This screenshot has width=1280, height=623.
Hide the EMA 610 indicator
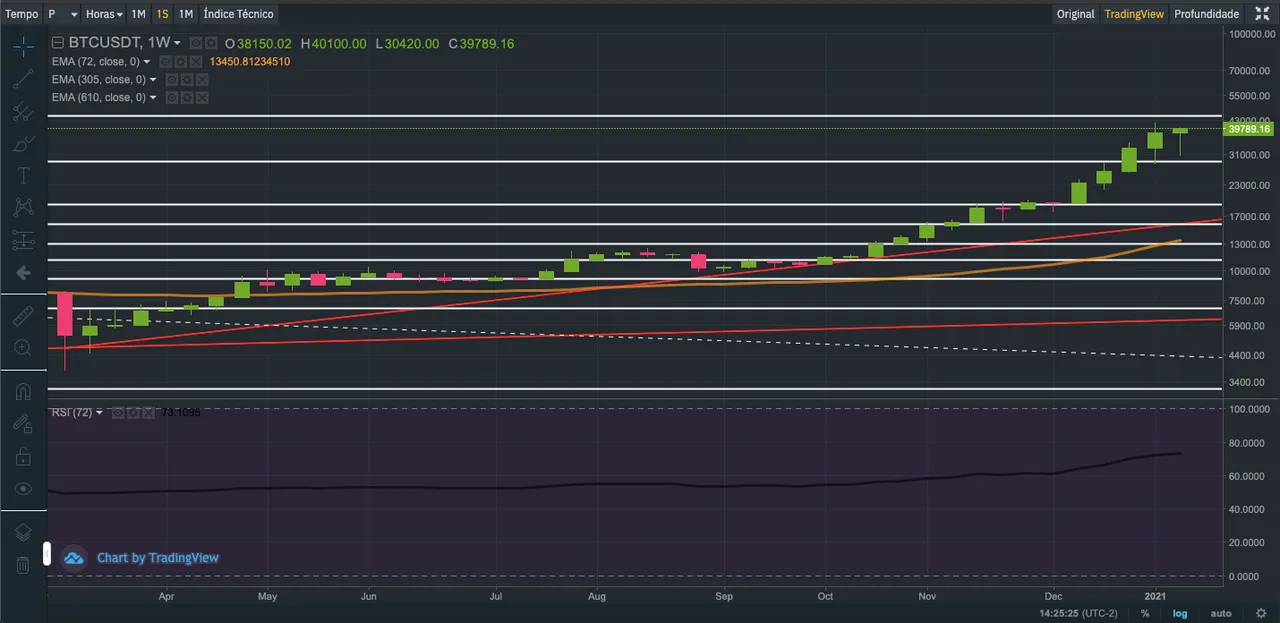172,98
